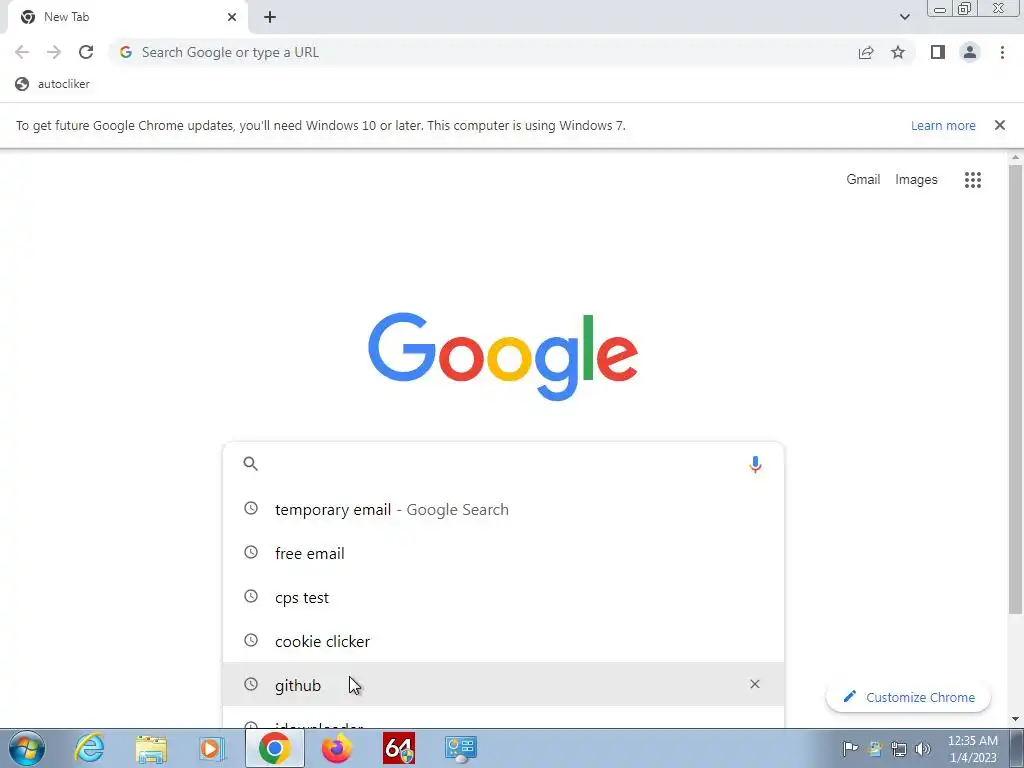Viewport: 1024px width, 768px height.
Task: Open the autocliker bookmark
Action: 52,84
